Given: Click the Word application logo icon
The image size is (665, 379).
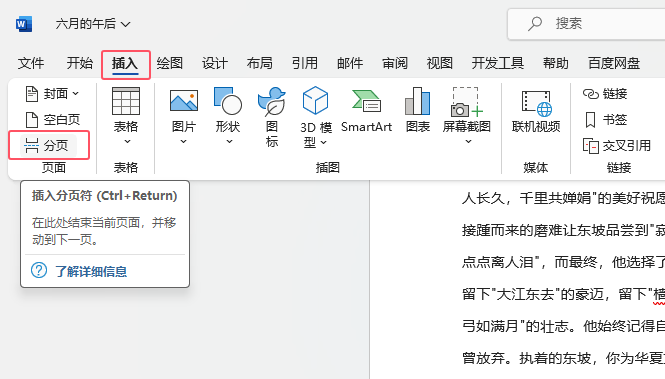Looking at the screenshot, I should pyautogui.click(x=24, y=24).
